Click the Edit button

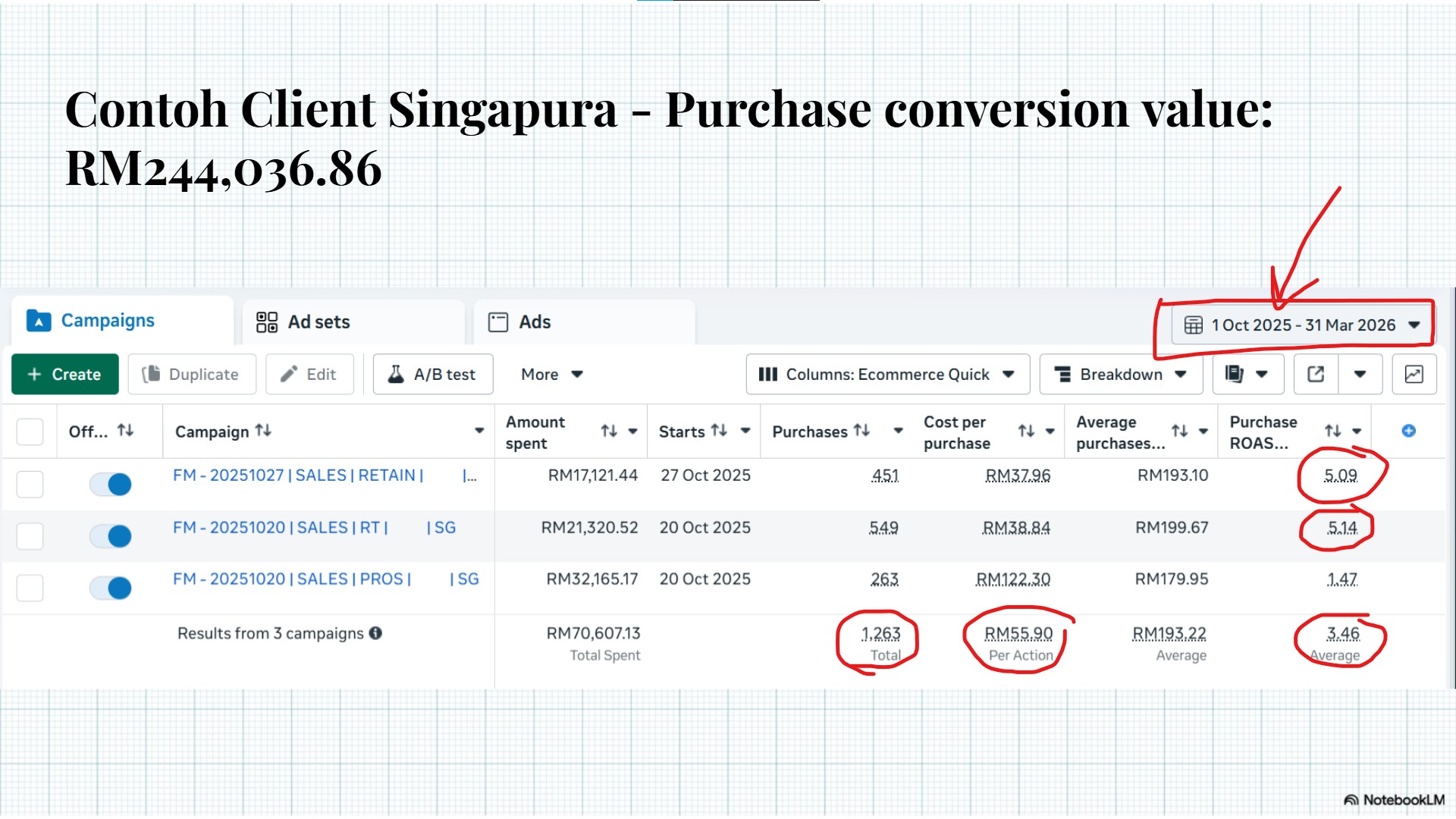(309, 374)
